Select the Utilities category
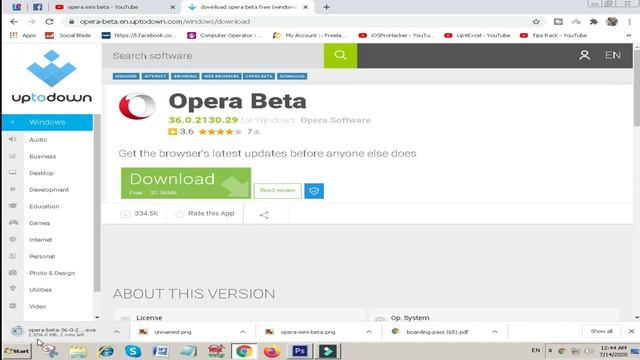The height and width of the screenshot is (360, 640). tap(40, 290)
